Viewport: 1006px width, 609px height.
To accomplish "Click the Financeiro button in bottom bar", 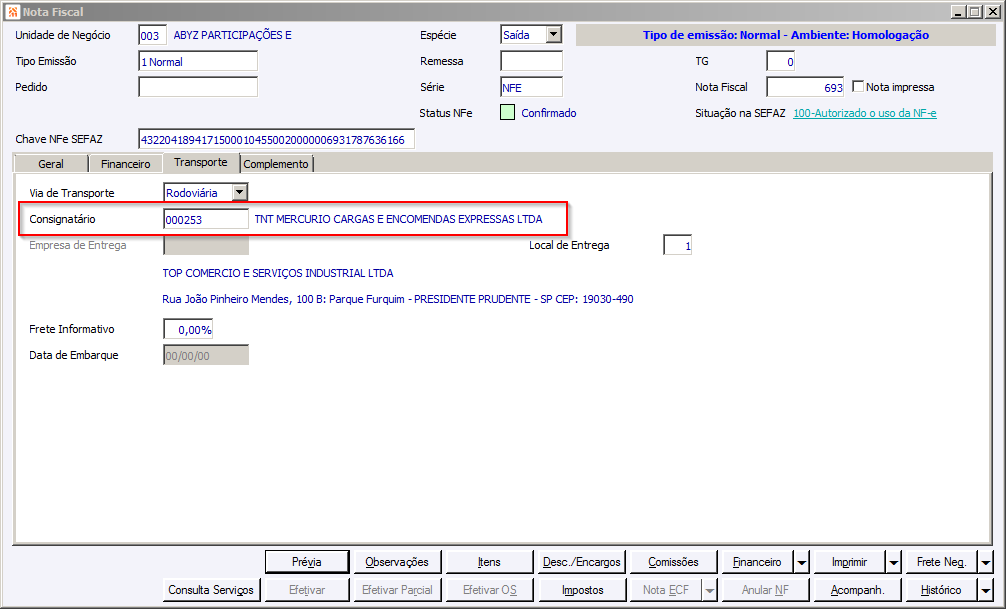I will pyautogui.click(x=757, y=562).
